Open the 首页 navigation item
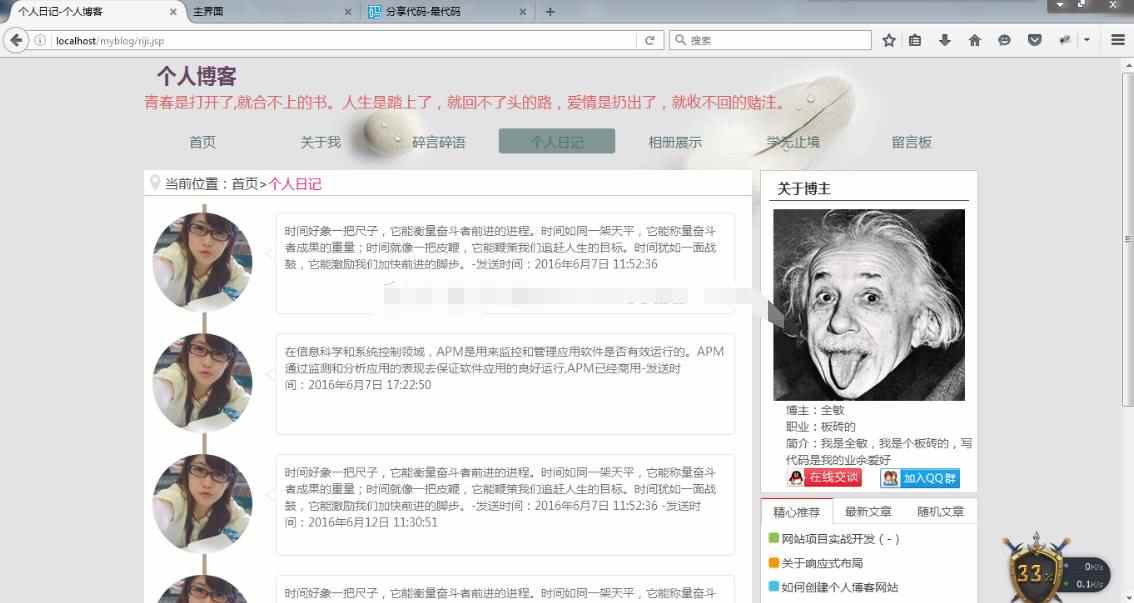The image size is (1134, 603). coord(202,142)
